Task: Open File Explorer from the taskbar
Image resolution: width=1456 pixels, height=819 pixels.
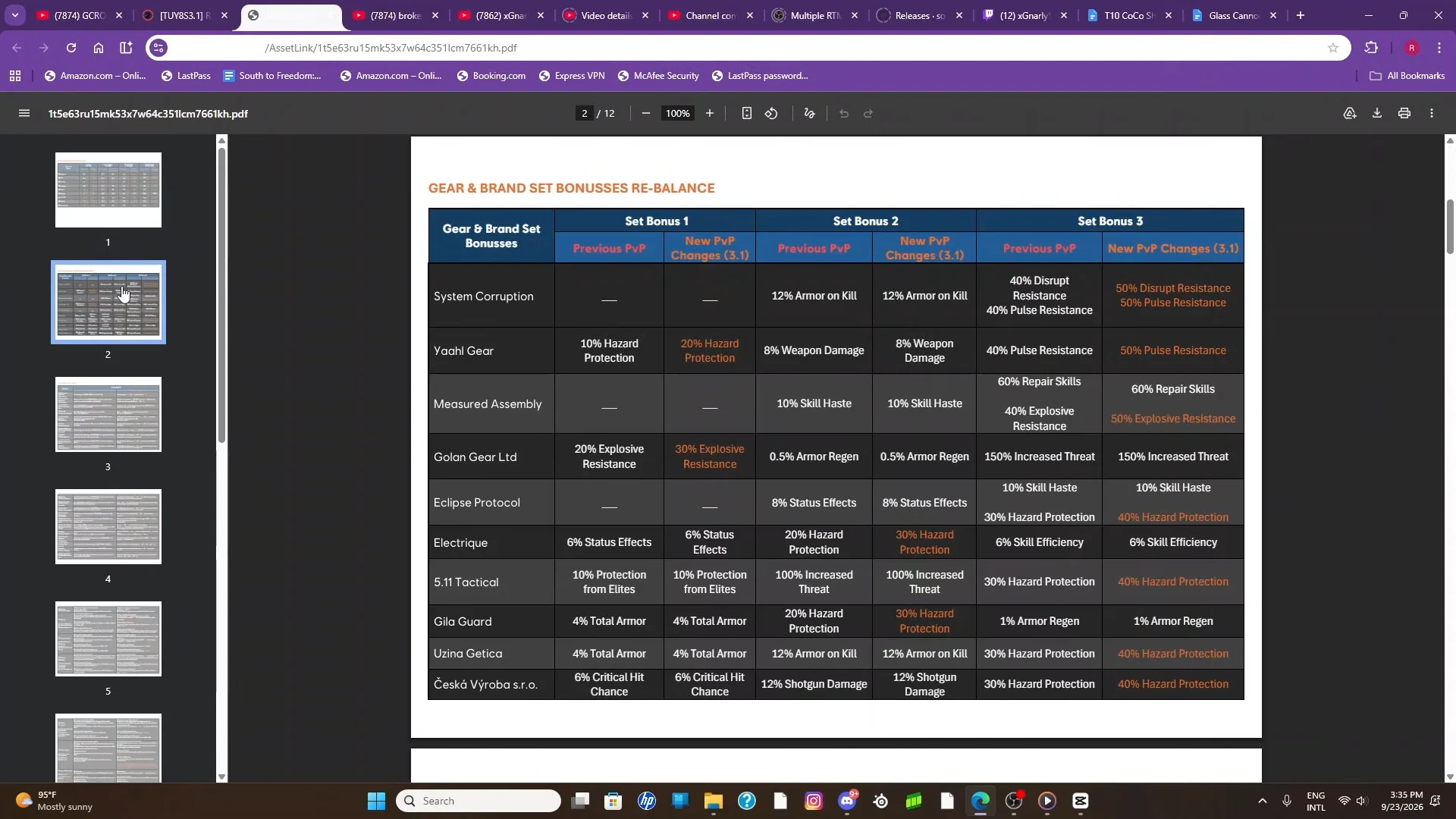Action: 714,801
